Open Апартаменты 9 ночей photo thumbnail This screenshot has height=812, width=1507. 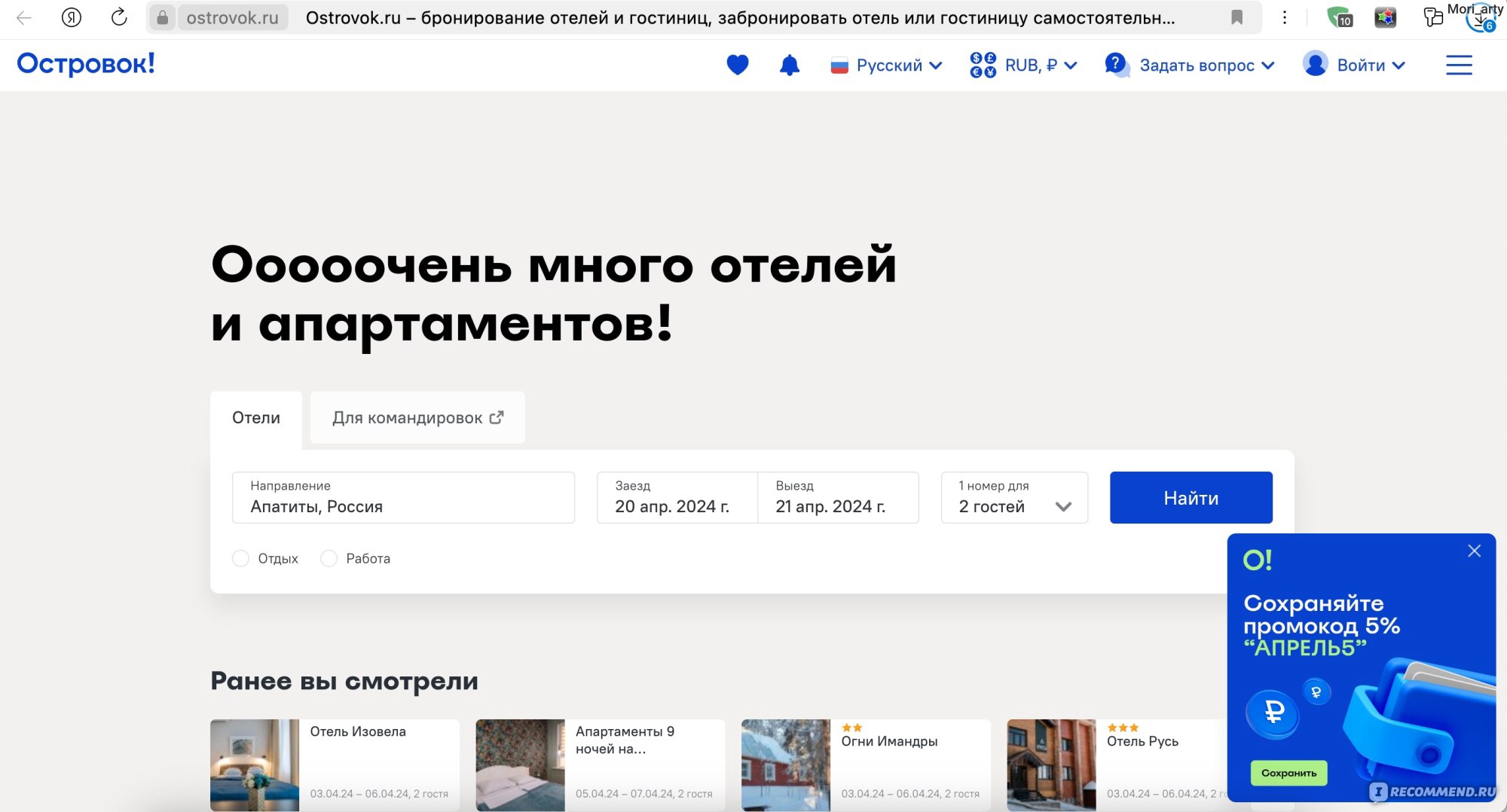520,765
